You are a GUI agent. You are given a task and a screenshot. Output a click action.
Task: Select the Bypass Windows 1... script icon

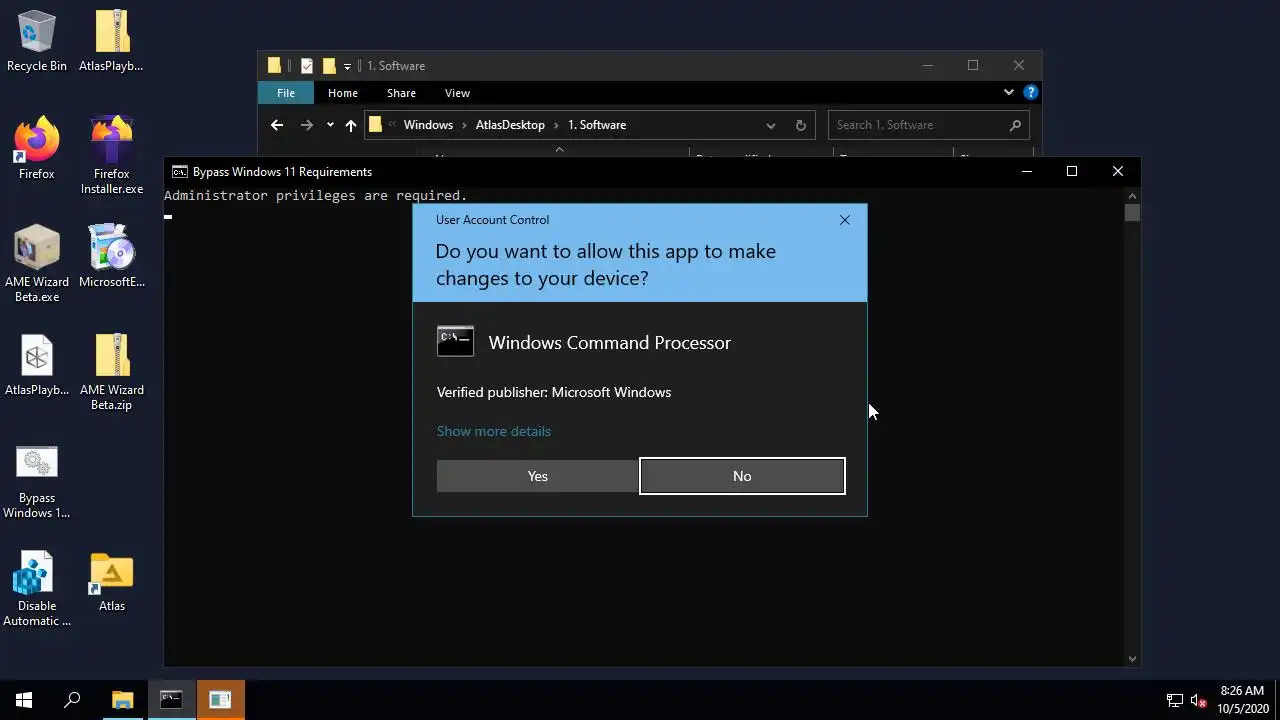click(x=37, y=480)
